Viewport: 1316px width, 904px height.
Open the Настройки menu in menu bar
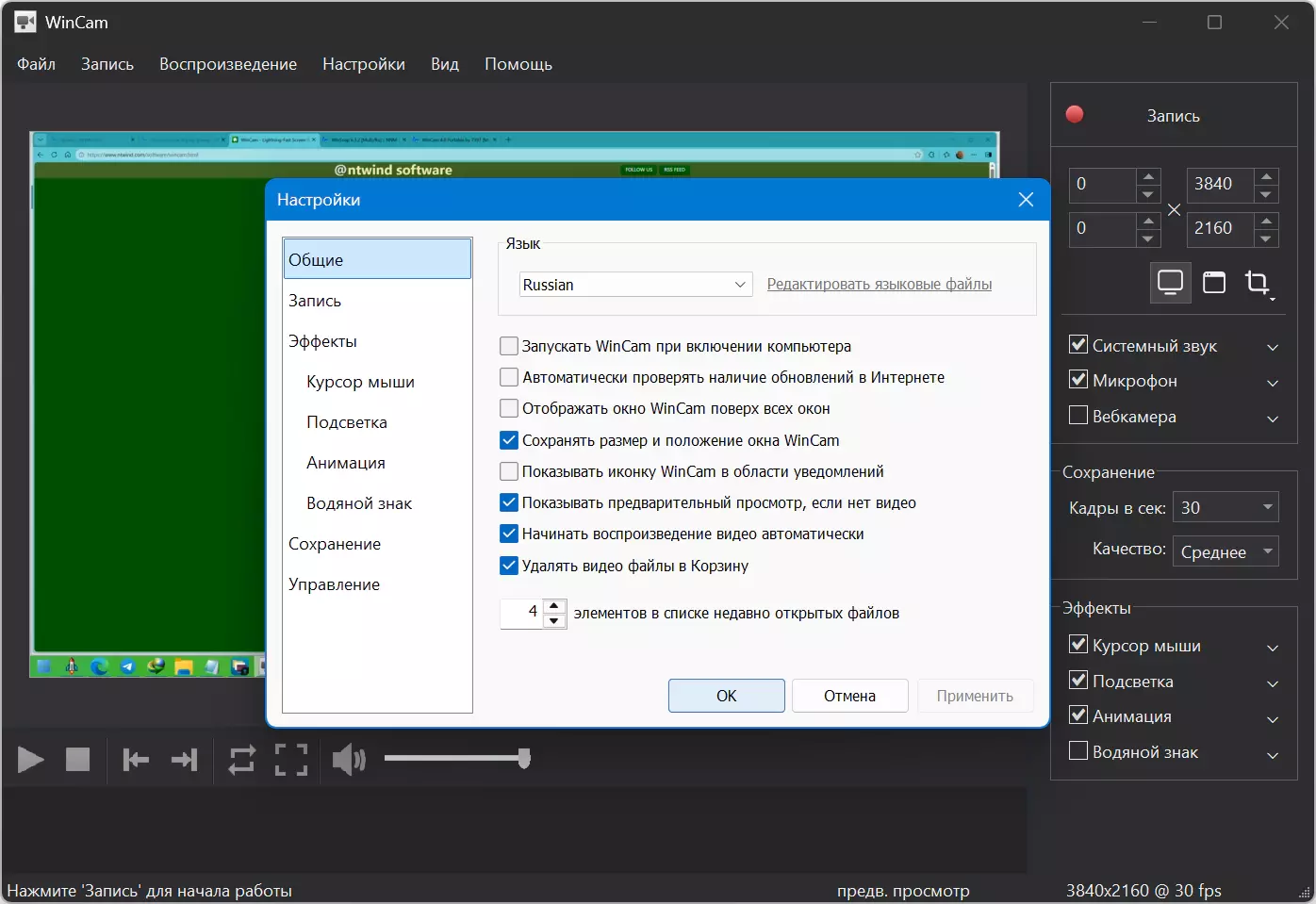364,64
